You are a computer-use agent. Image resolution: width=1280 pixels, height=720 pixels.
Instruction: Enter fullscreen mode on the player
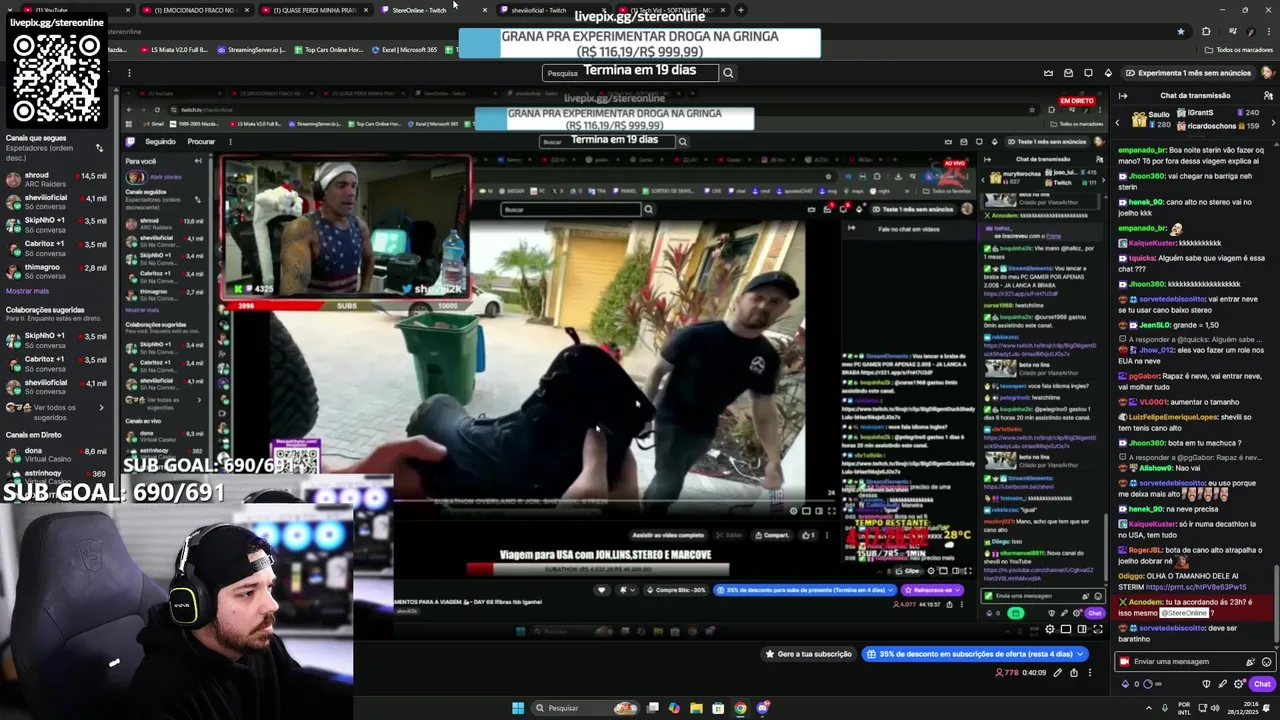1098,629
